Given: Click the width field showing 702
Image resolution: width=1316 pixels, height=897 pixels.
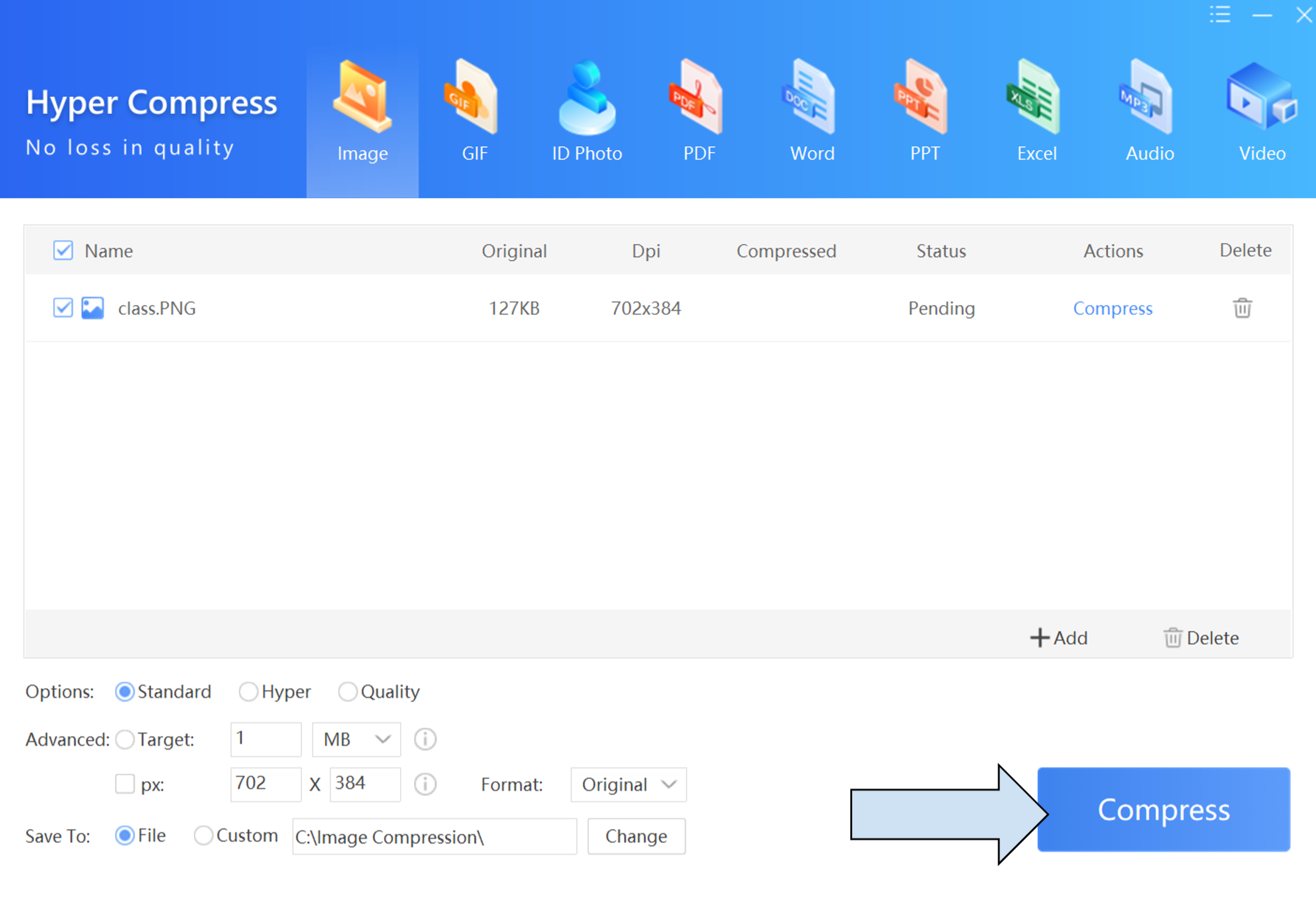Looking at the screenshot, I should click(x=266, y=784).
